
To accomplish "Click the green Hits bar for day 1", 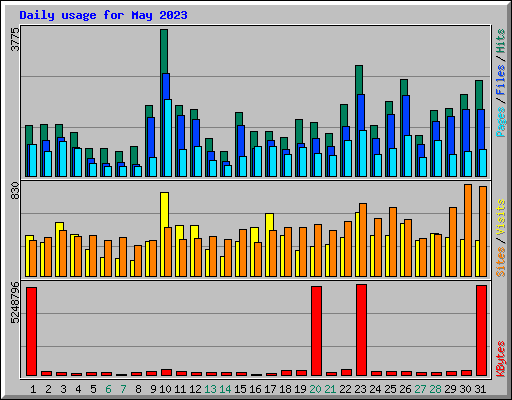I will pos(29,135).
